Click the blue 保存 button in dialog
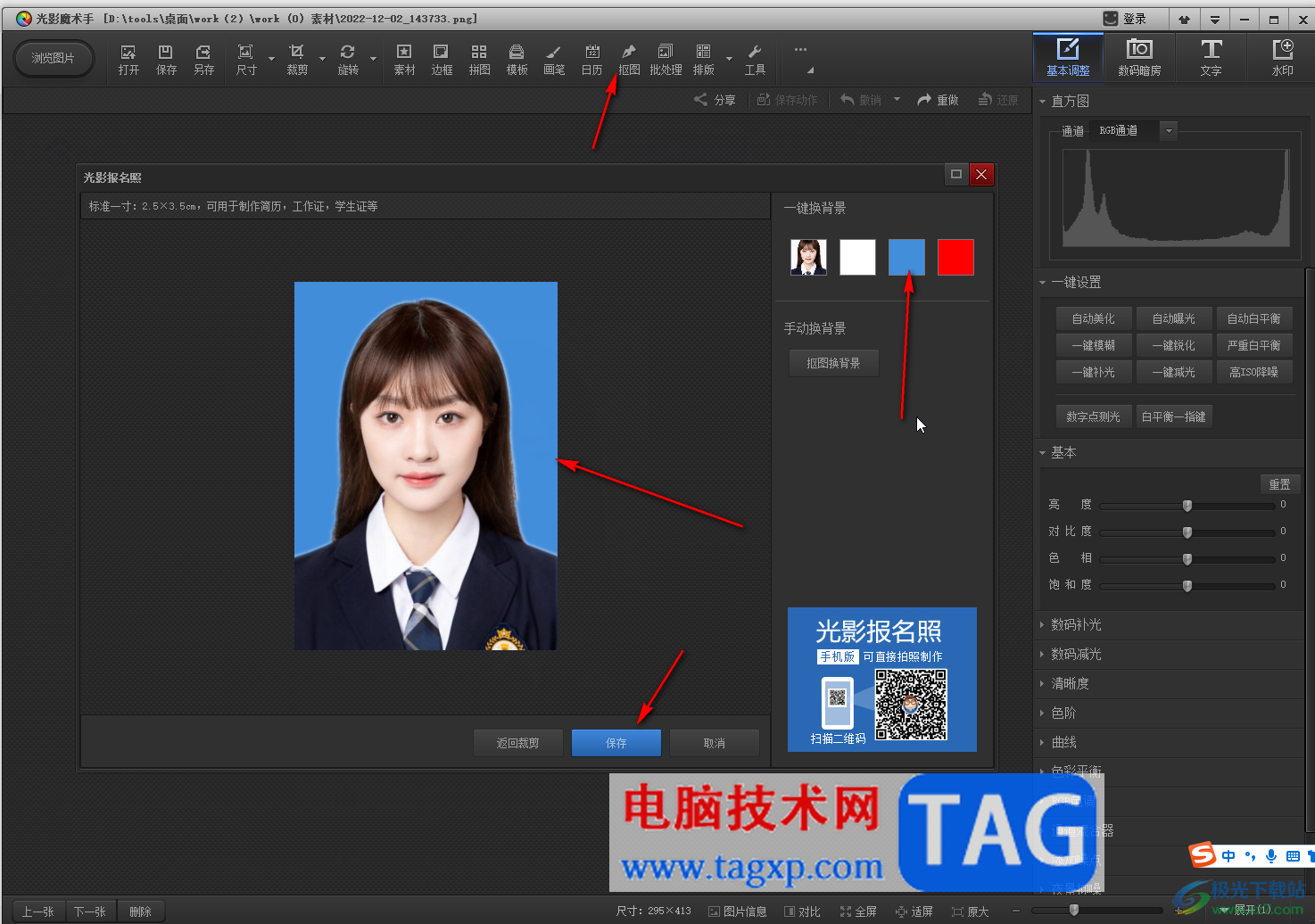 pyautogui.click(x=616, y=743)
